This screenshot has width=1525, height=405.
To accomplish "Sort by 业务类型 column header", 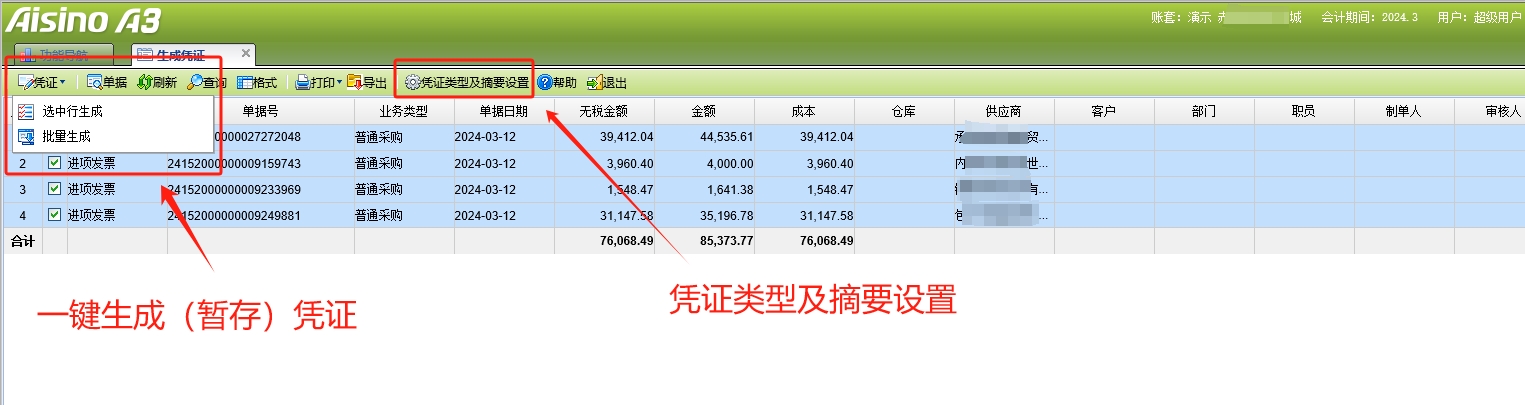I will pyautogui.click(x=404, y=111).
